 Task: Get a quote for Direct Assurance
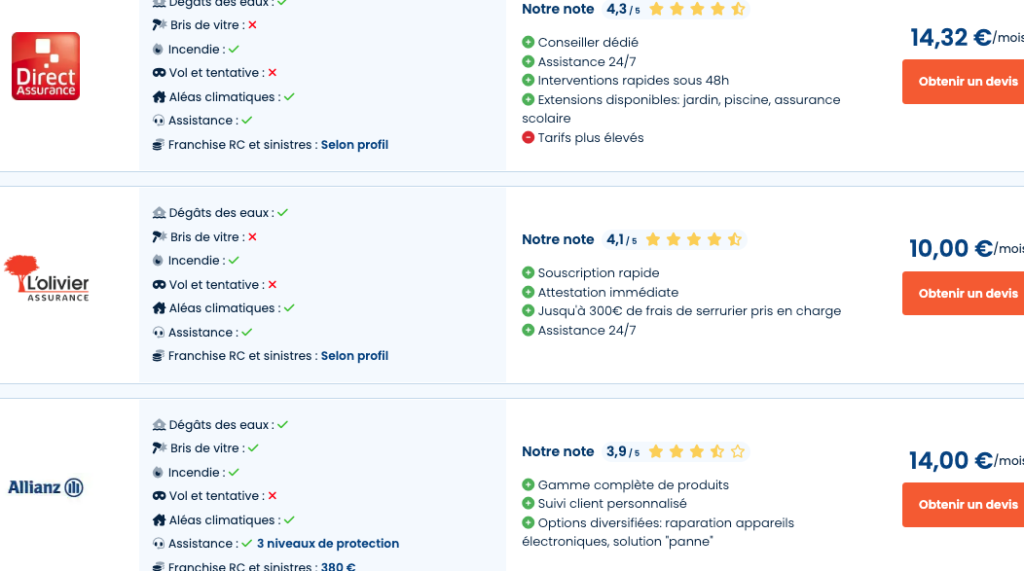[965, 82]
